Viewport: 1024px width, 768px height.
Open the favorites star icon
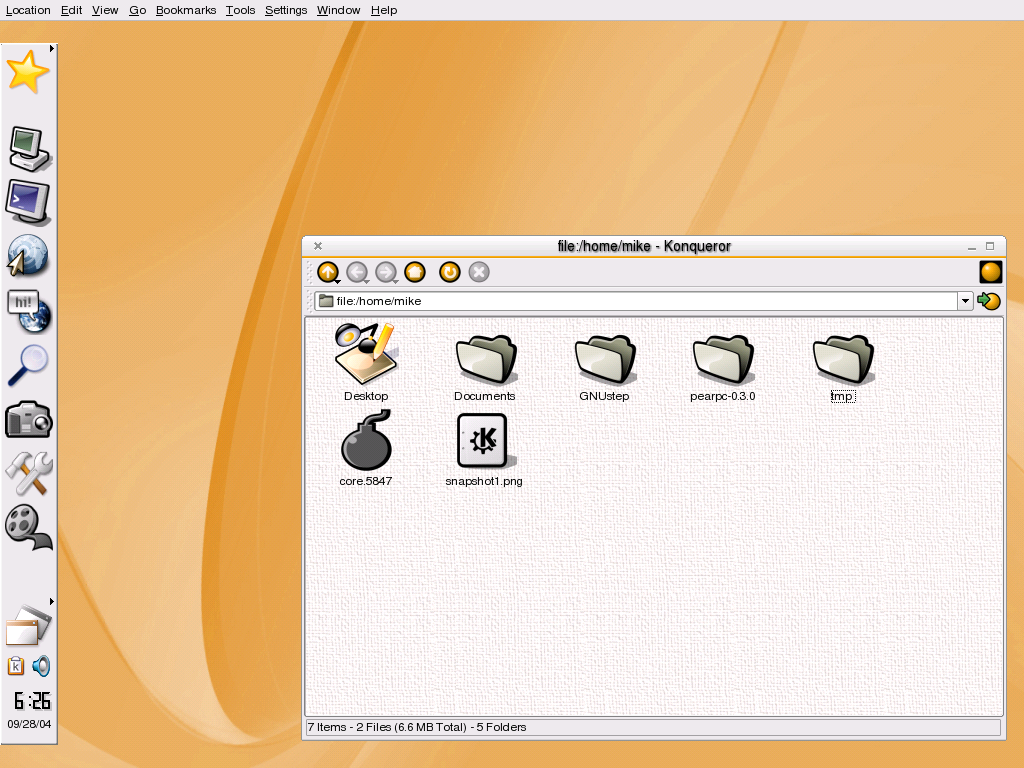[x=28, y=72]
